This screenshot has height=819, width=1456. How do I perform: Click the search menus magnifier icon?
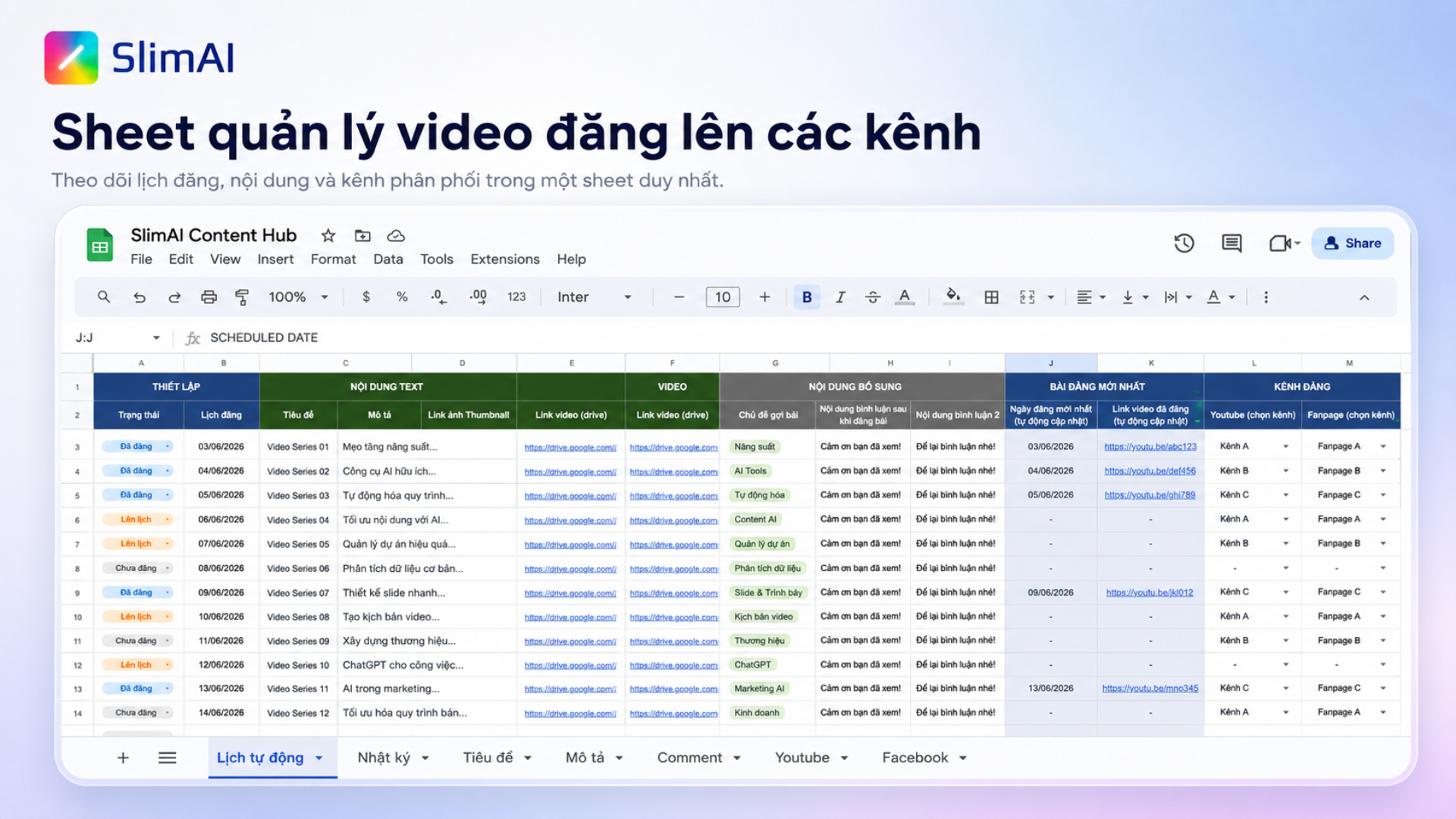coord(104,297)
